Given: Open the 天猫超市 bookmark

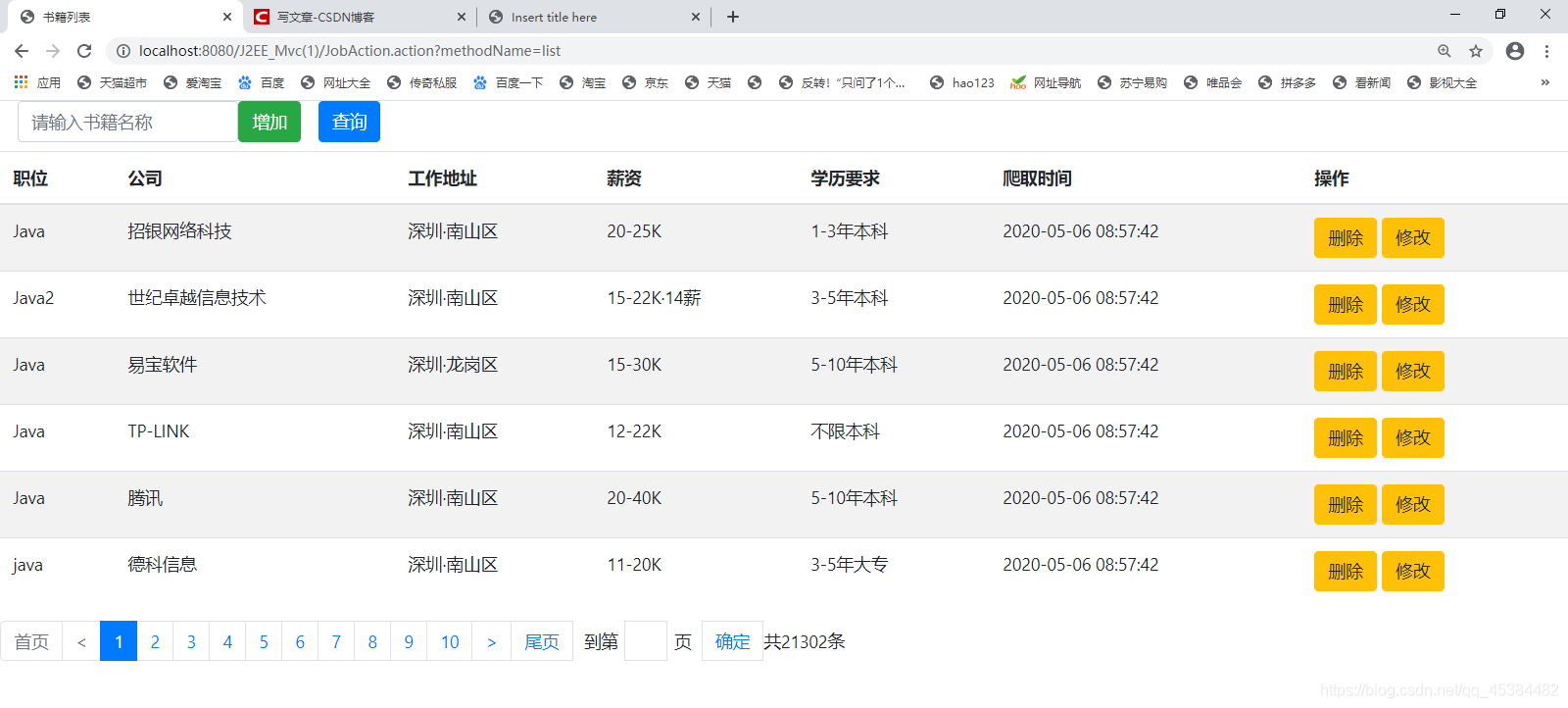Looking at the screenshot, I should point(112,82).
